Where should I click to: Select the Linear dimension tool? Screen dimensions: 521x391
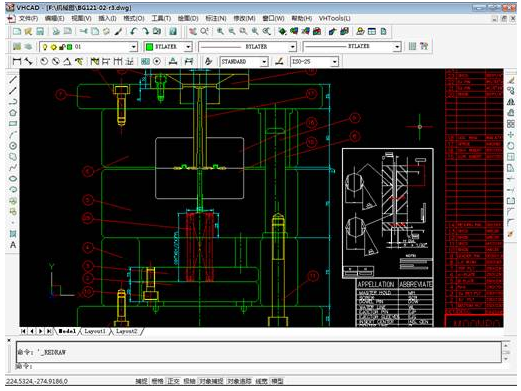point(16,61)
